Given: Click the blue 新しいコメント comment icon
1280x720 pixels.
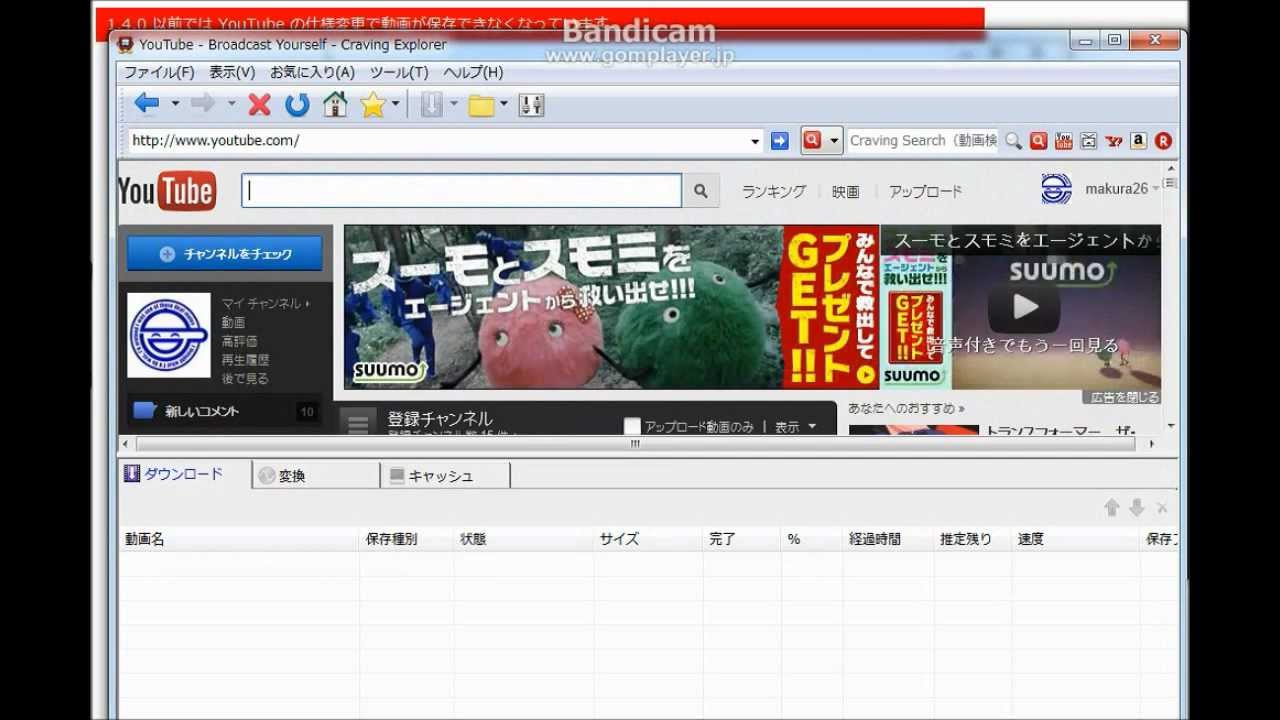Looking at the screenshot, I should point(145,410).
